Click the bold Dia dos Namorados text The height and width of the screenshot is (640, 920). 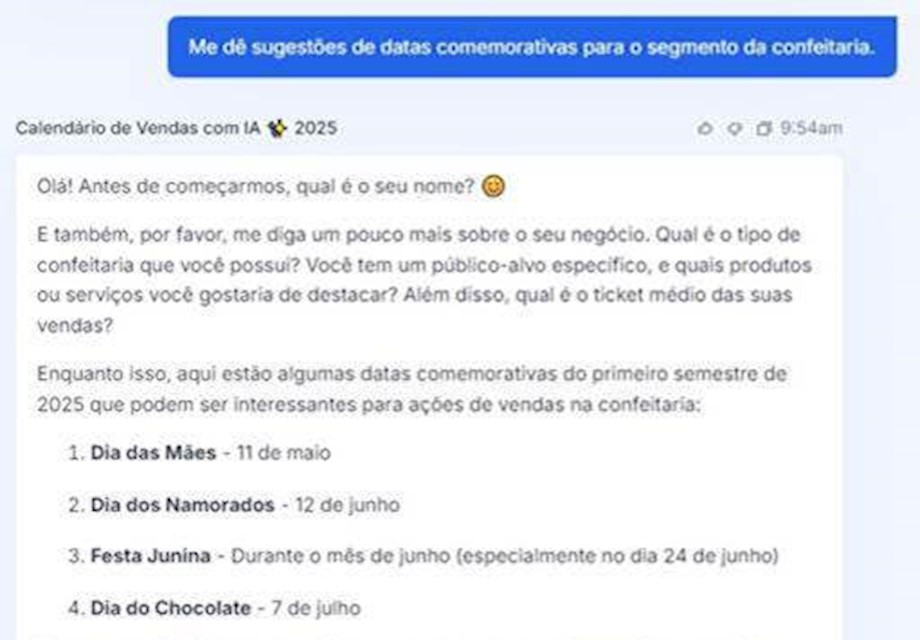(182, 505)
